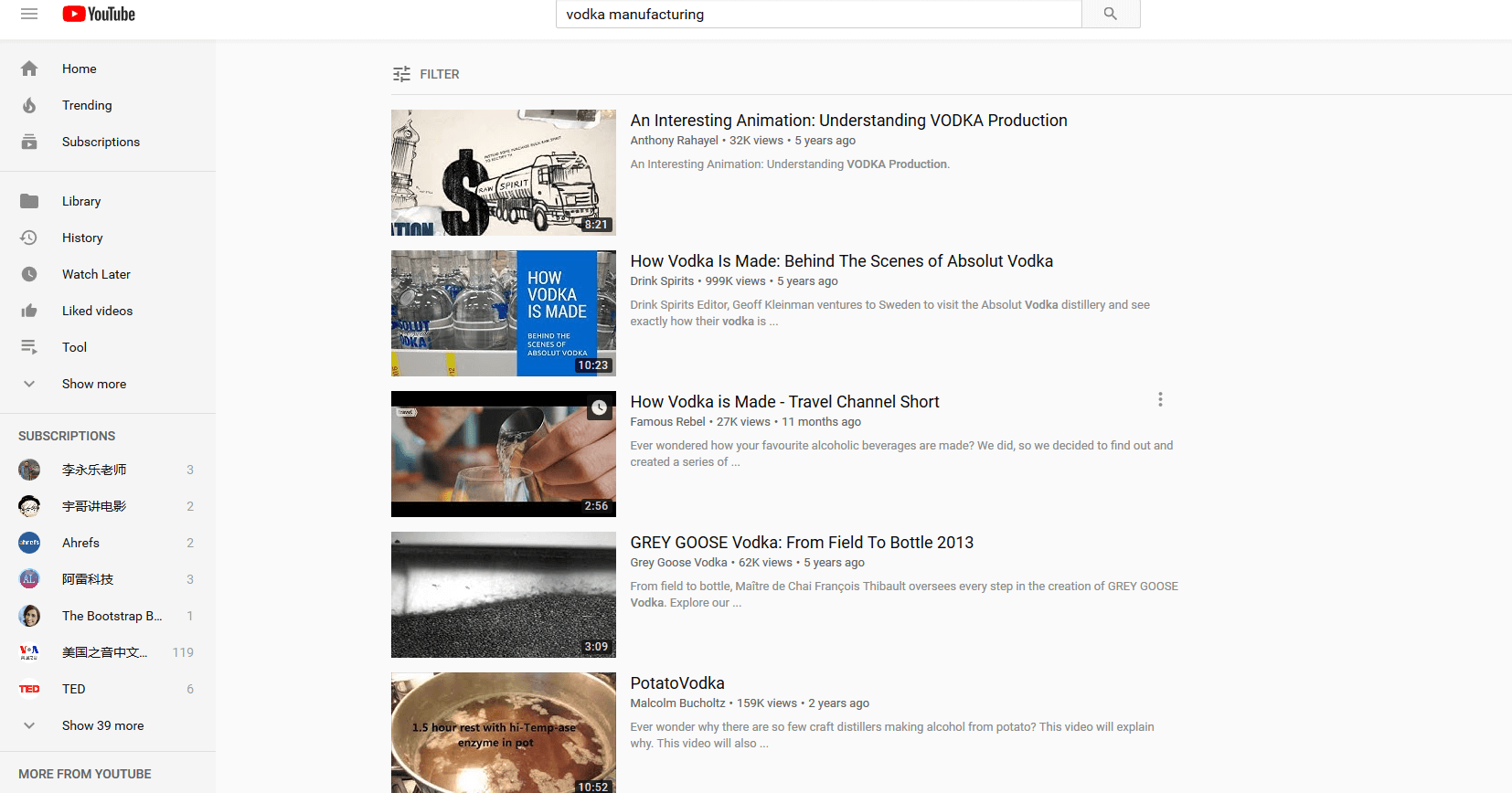The image size is (1512, 793).
Task: Visit Famous Rebel channel link
Action: pyautogui.click(x=667, y=422)
